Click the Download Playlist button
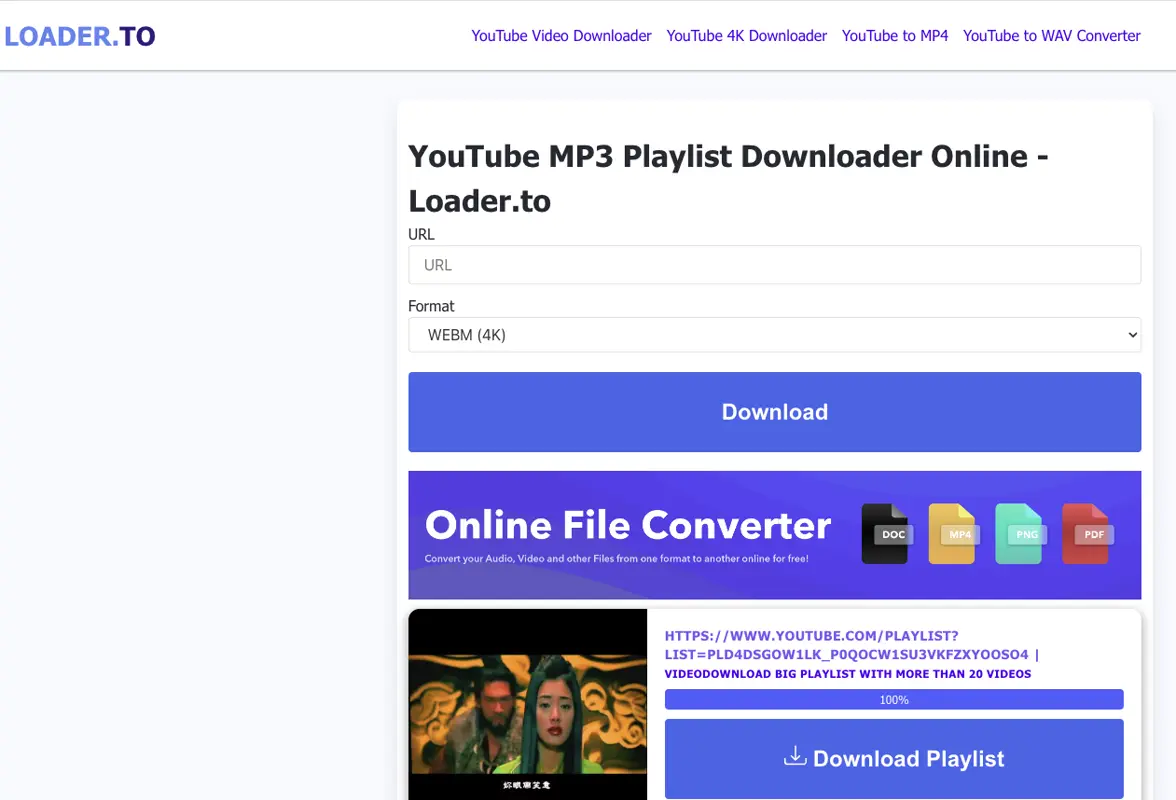 click(x=894, y=758)
